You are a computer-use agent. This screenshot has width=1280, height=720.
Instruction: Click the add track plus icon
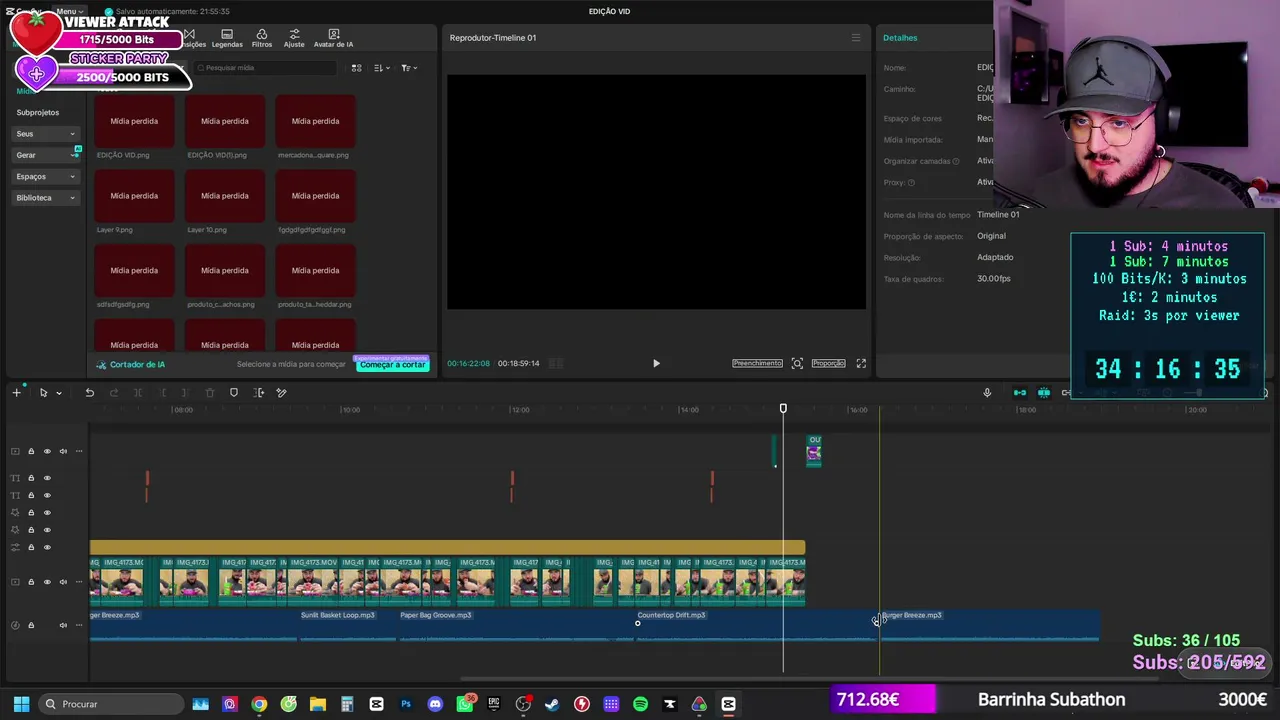click(x=16, y=393)
